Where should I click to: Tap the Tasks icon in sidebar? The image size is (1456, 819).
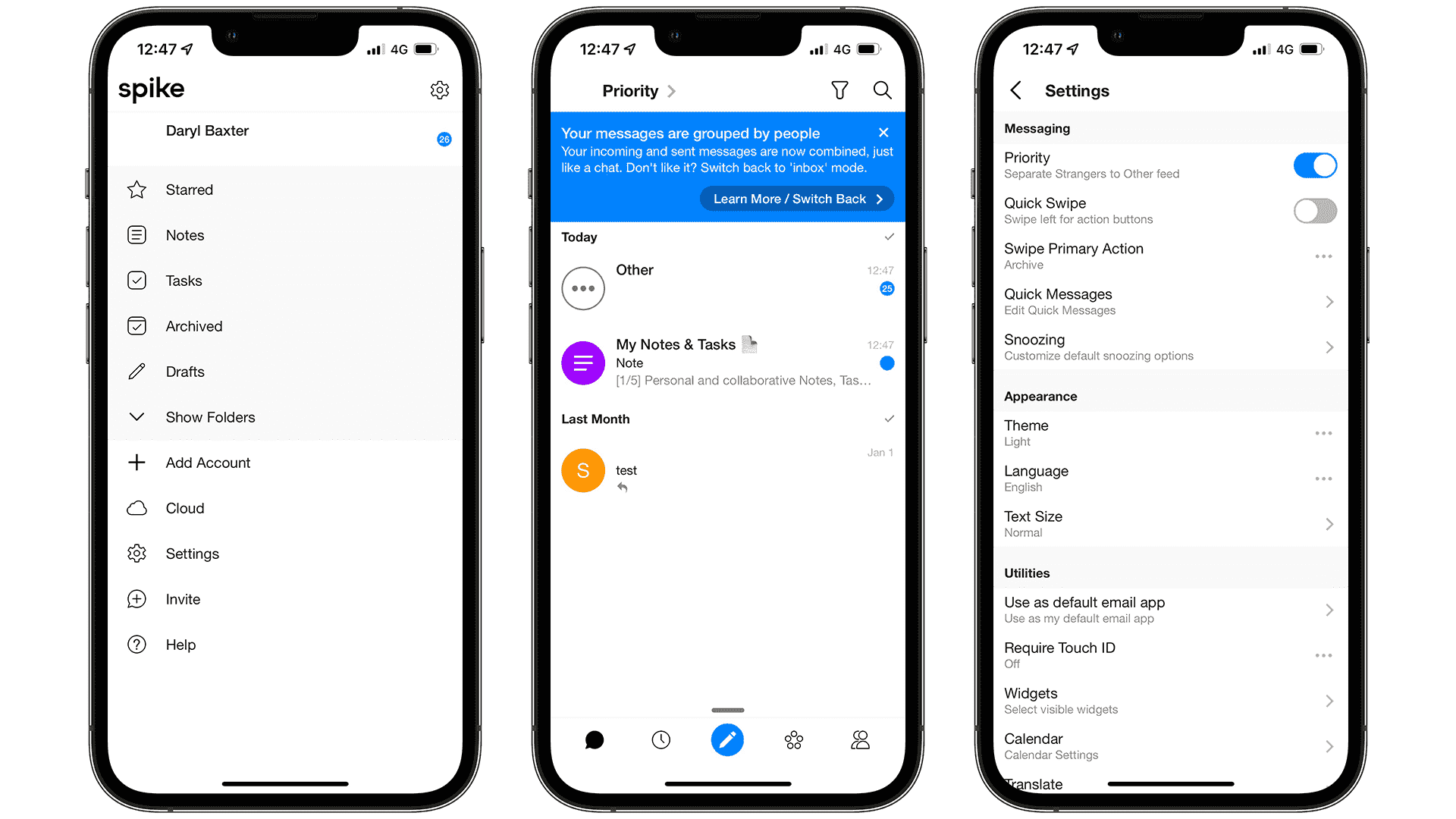tap(137, 280)
